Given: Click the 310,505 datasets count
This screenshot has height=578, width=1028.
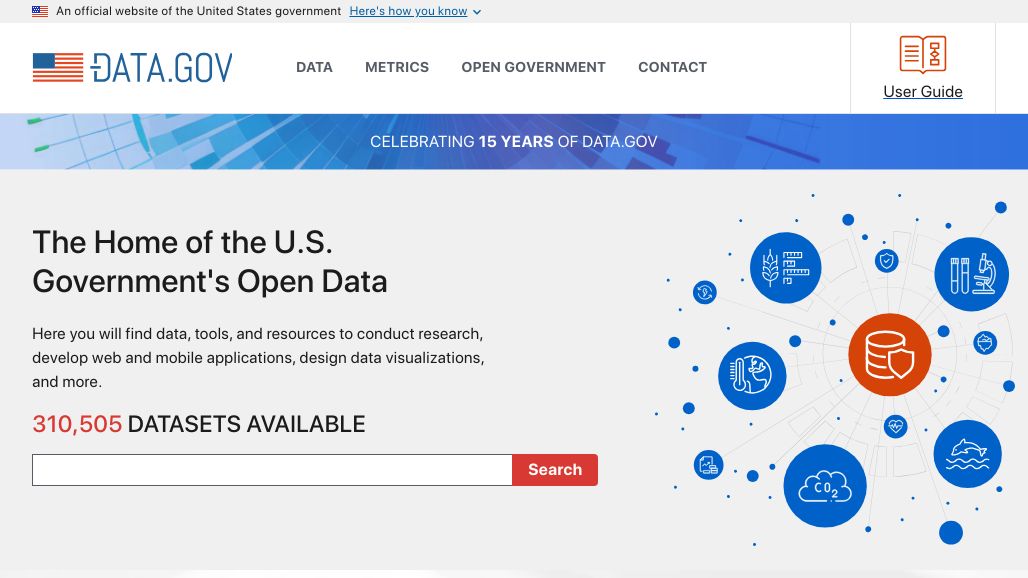Looking at the screenshot, I should 77,424.
